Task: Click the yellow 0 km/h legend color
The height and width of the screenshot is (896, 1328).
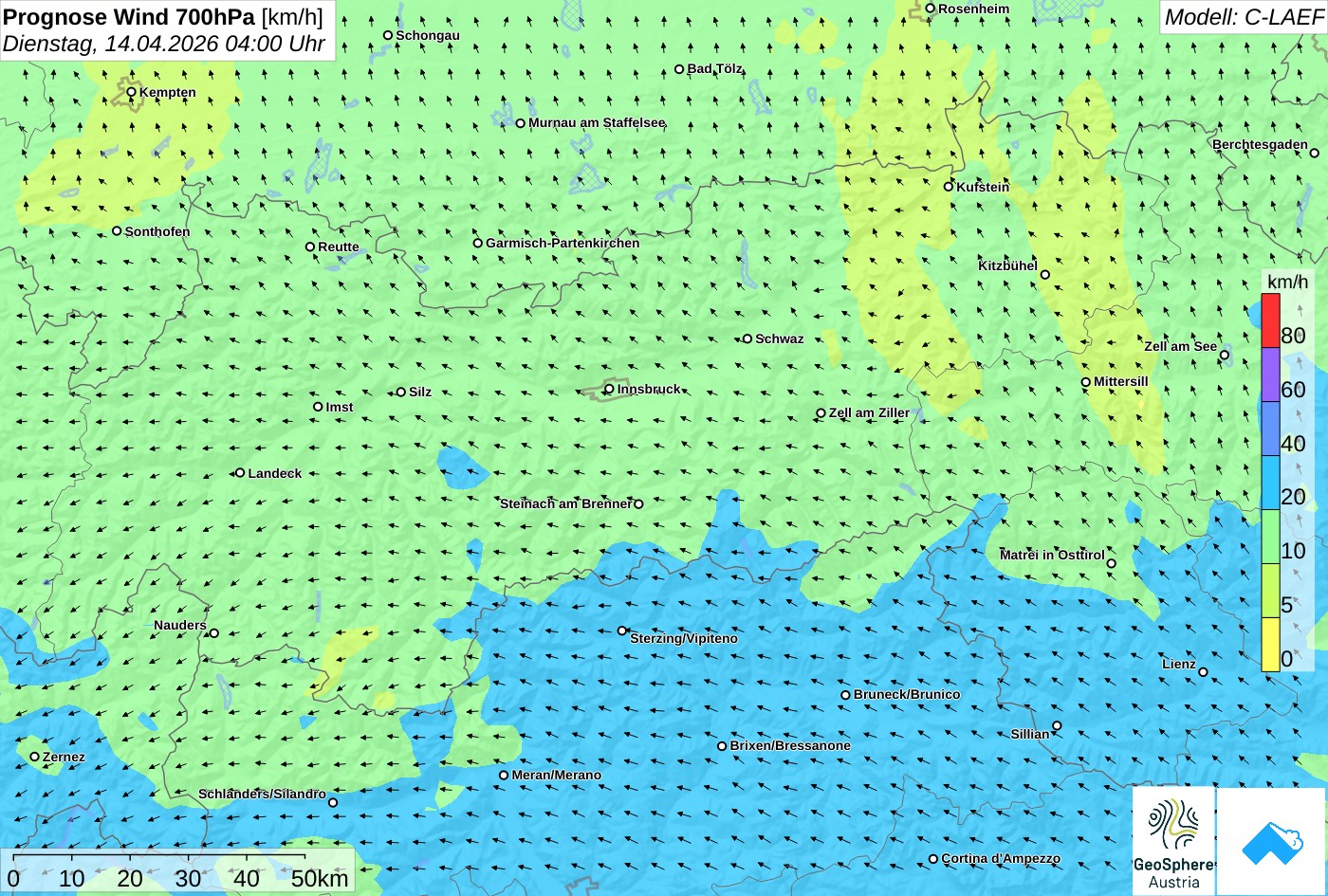Action: [1270, 644]
